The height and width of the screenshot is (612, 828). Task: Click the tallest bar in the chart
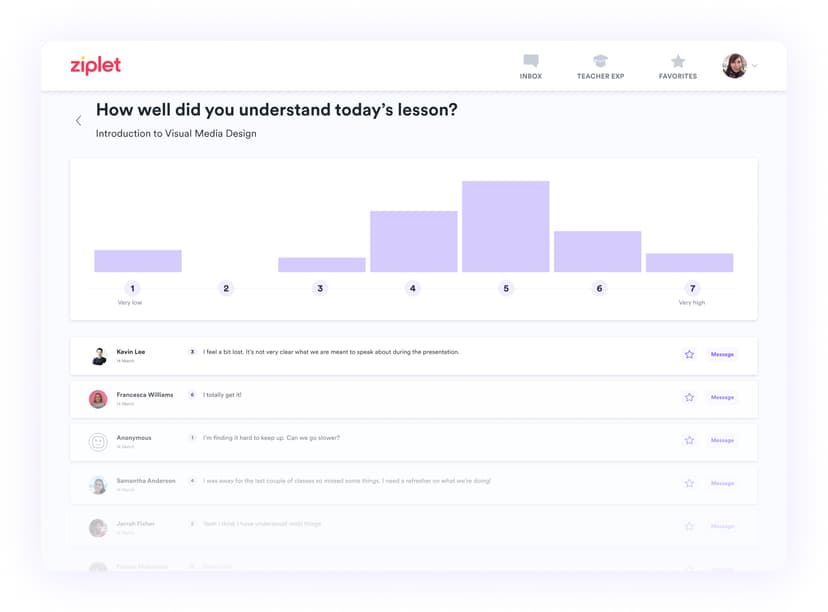(505, 226)
